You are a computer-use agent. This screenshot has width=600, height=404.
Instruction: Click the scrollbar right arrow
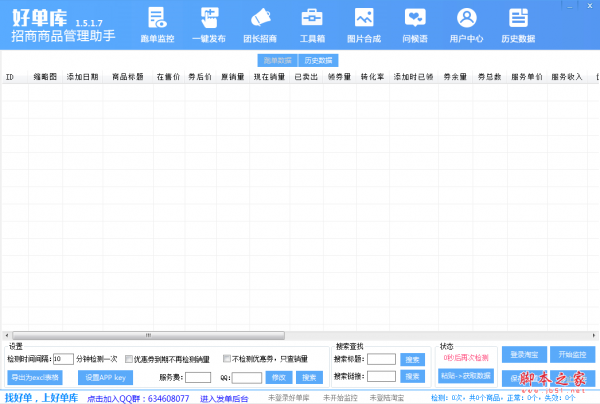[593, 336]
